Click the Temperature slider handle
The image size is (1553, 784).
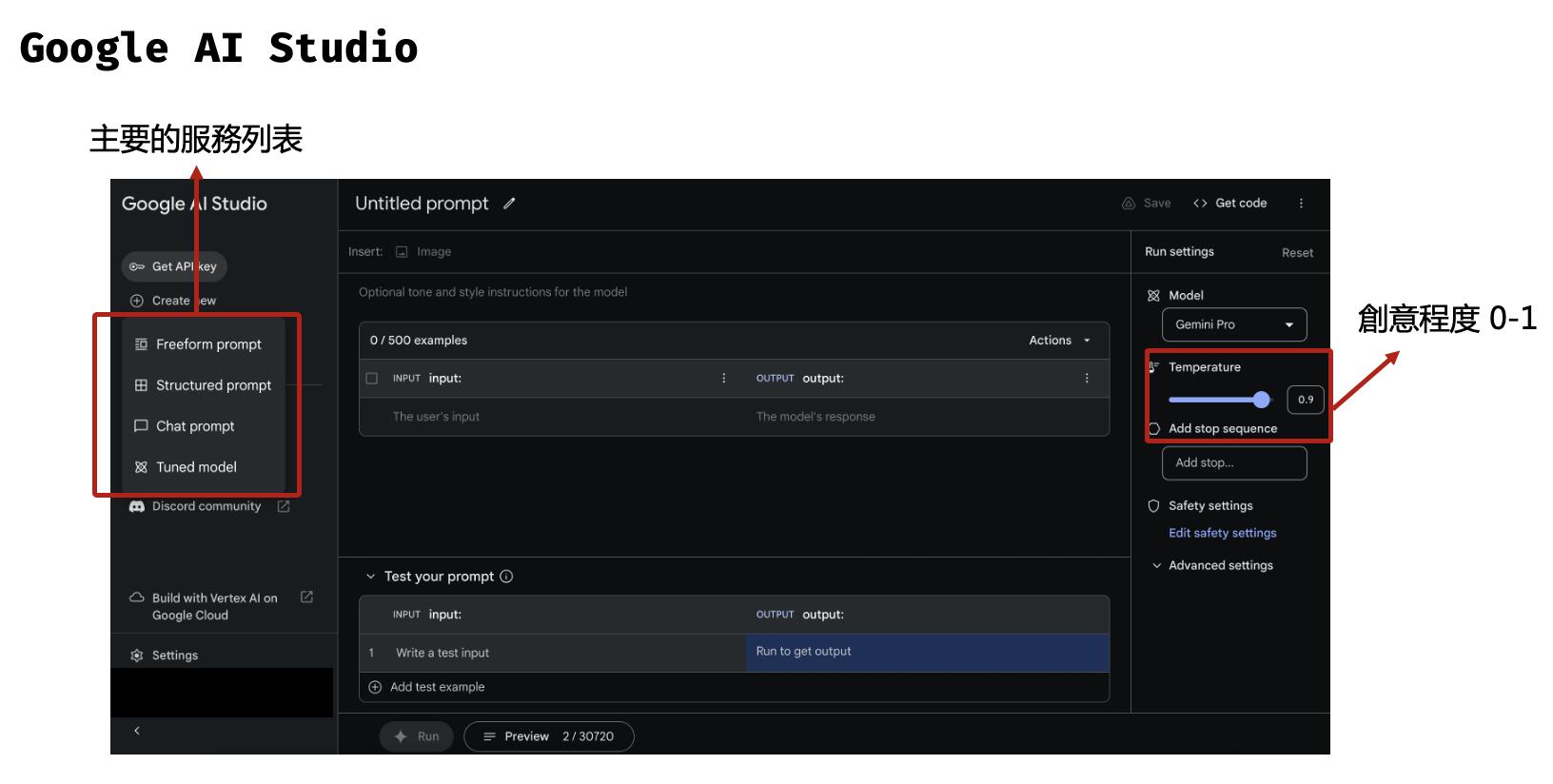[1262, 400]
